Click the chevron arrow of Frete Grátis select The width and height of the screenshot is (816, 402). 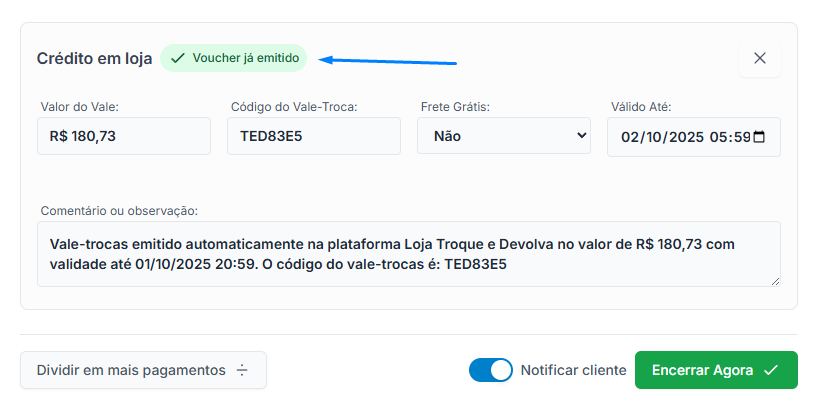(582, 135)
